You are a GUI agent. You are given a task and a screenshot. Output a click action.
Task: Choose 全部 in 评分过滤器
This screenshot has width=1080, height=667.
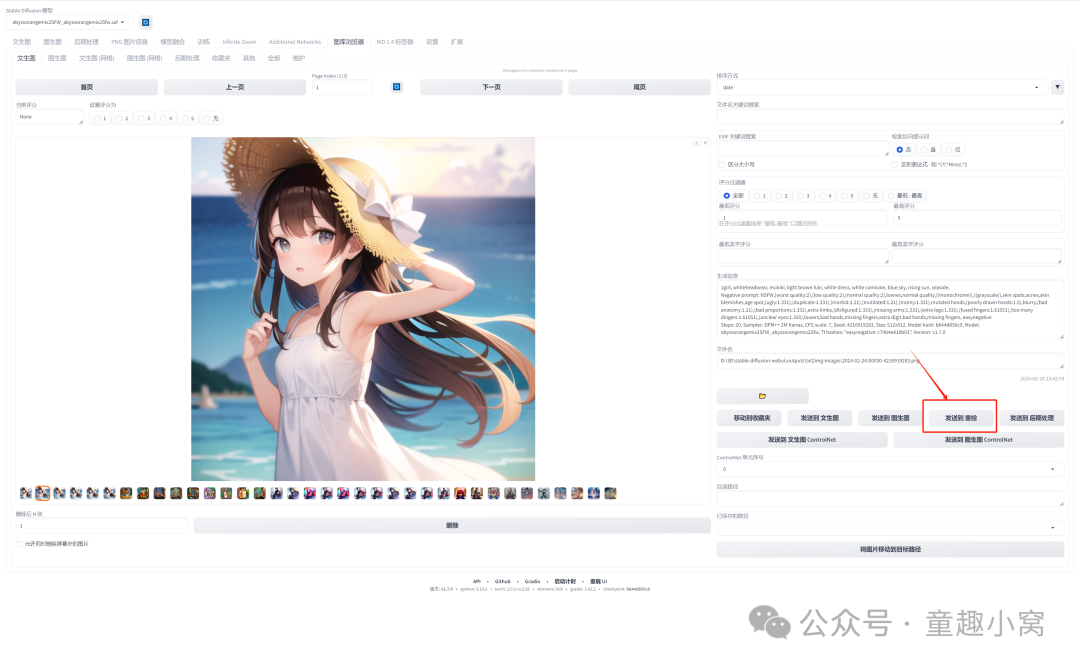(x=733, y=196)
